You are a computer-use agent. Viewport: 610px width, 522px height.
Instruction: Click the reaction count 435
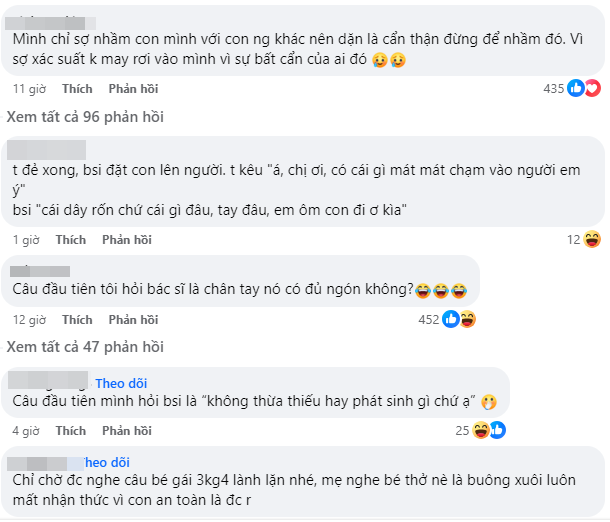click(x=554, y=89)
